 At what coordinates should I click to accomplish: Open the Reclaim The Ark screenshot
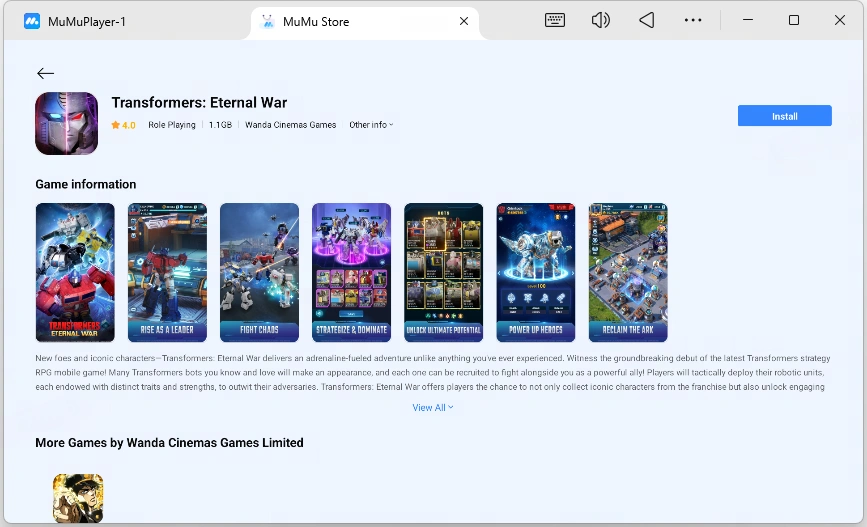628,272
